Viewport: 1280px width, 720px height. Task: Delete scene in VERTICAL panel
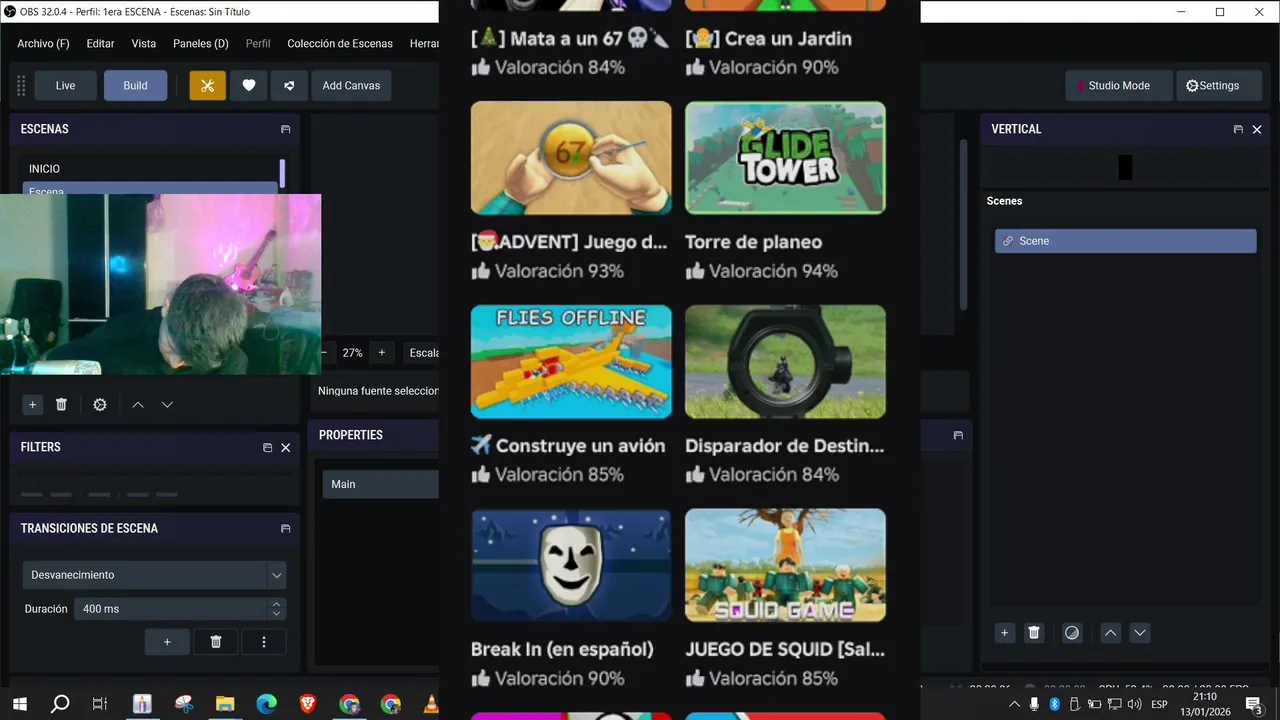[1034, 633]
